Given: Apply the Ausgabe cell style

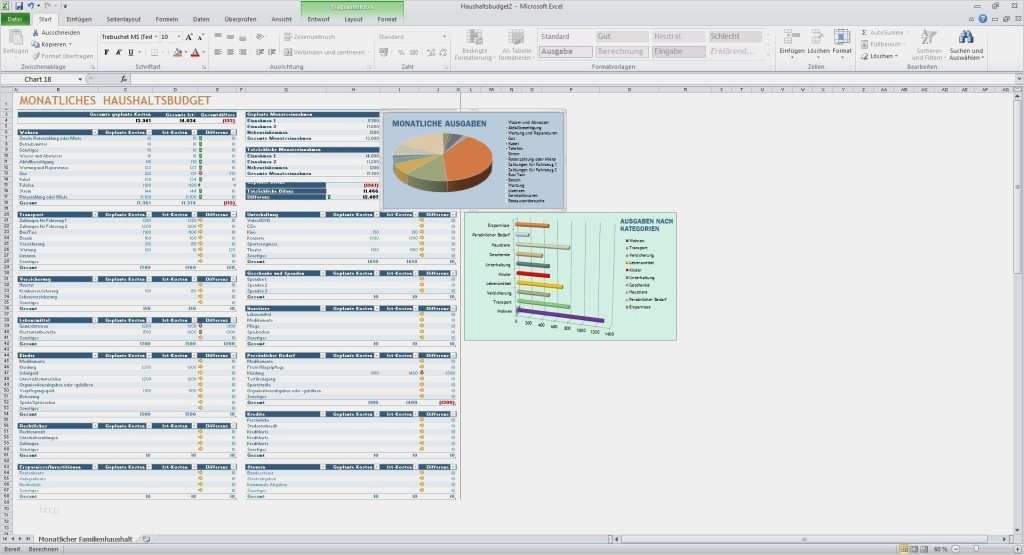Looking at the screenshot, I should [565, 51].
